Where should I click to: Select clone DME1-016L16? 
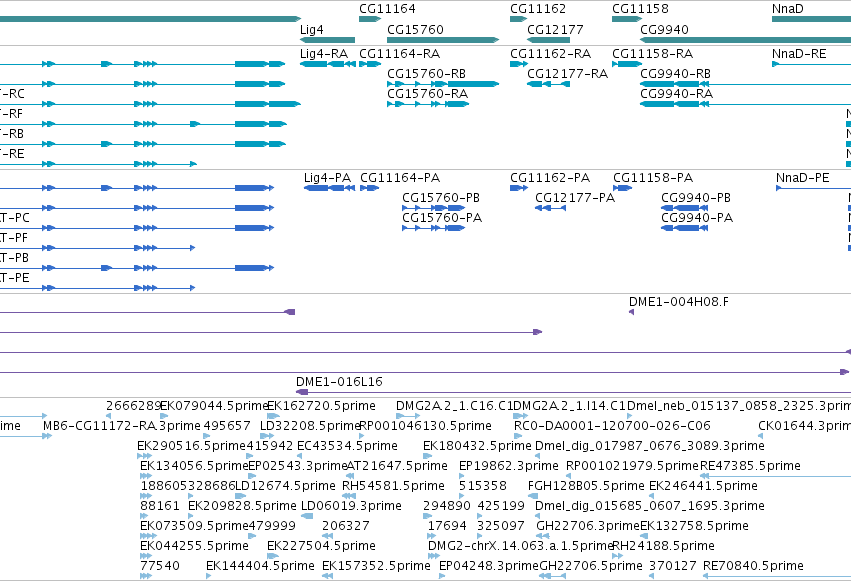(573, 392)
